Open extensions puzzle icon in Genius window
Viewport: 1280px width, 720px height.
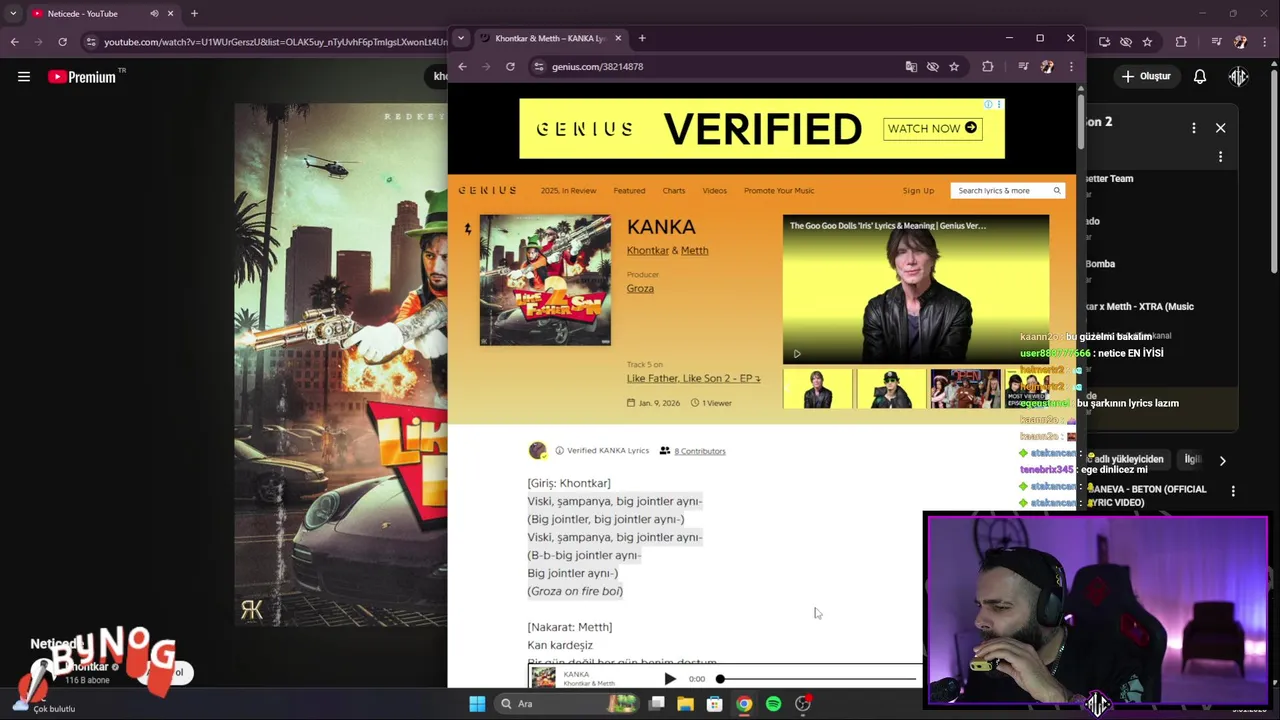[x=988, y=67]
